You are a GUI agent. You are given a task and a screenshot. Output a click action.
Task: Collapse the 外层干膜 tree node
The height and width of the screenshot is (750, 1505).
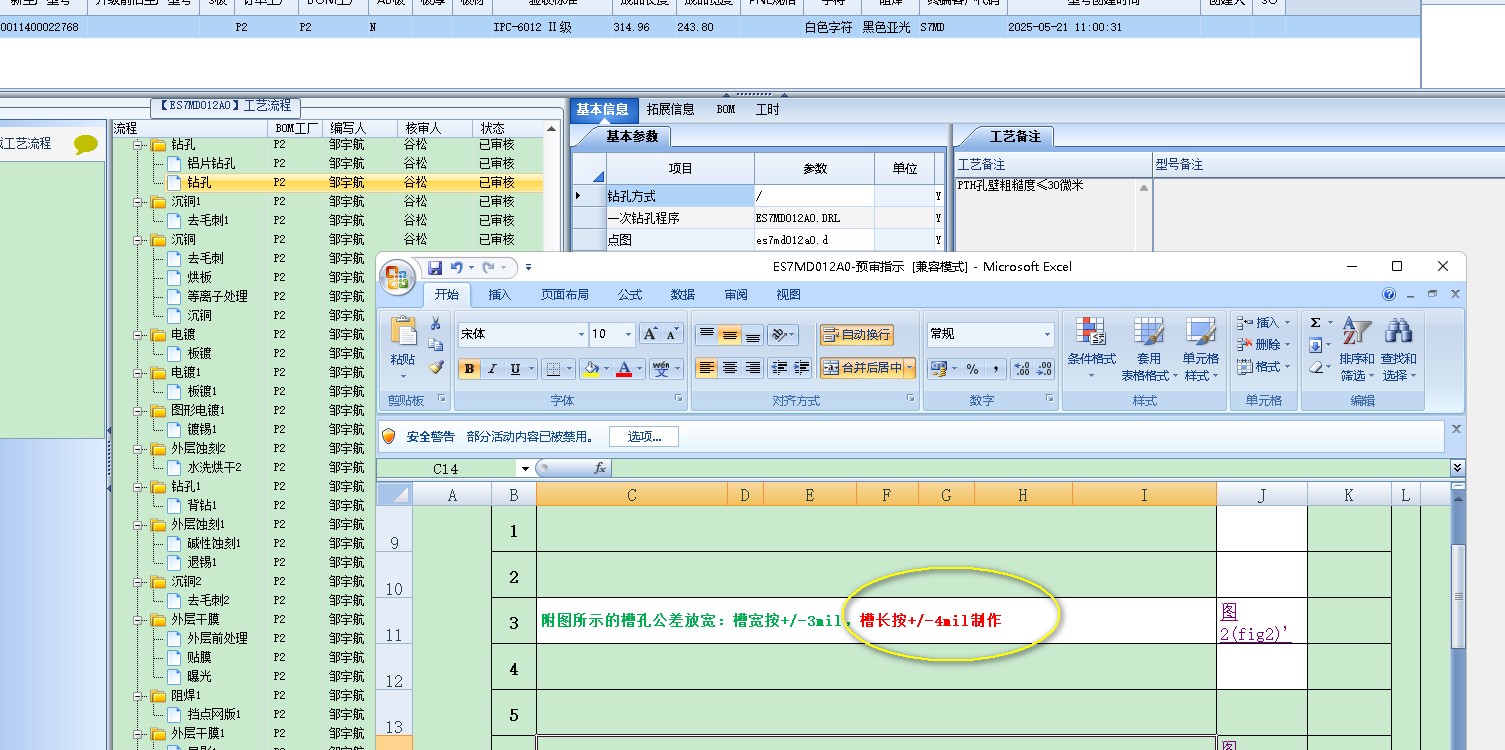pyautogui.click(x=138, y=620)
